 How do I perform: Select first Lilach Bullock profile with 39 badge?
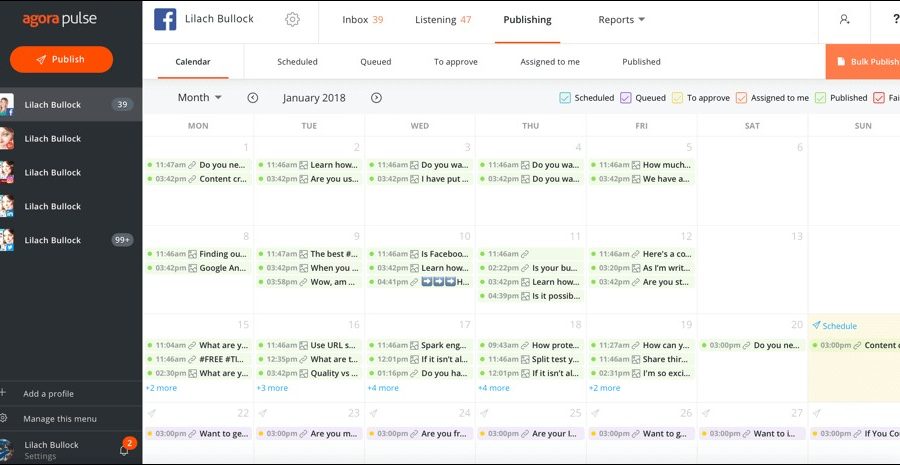(70, 105)
